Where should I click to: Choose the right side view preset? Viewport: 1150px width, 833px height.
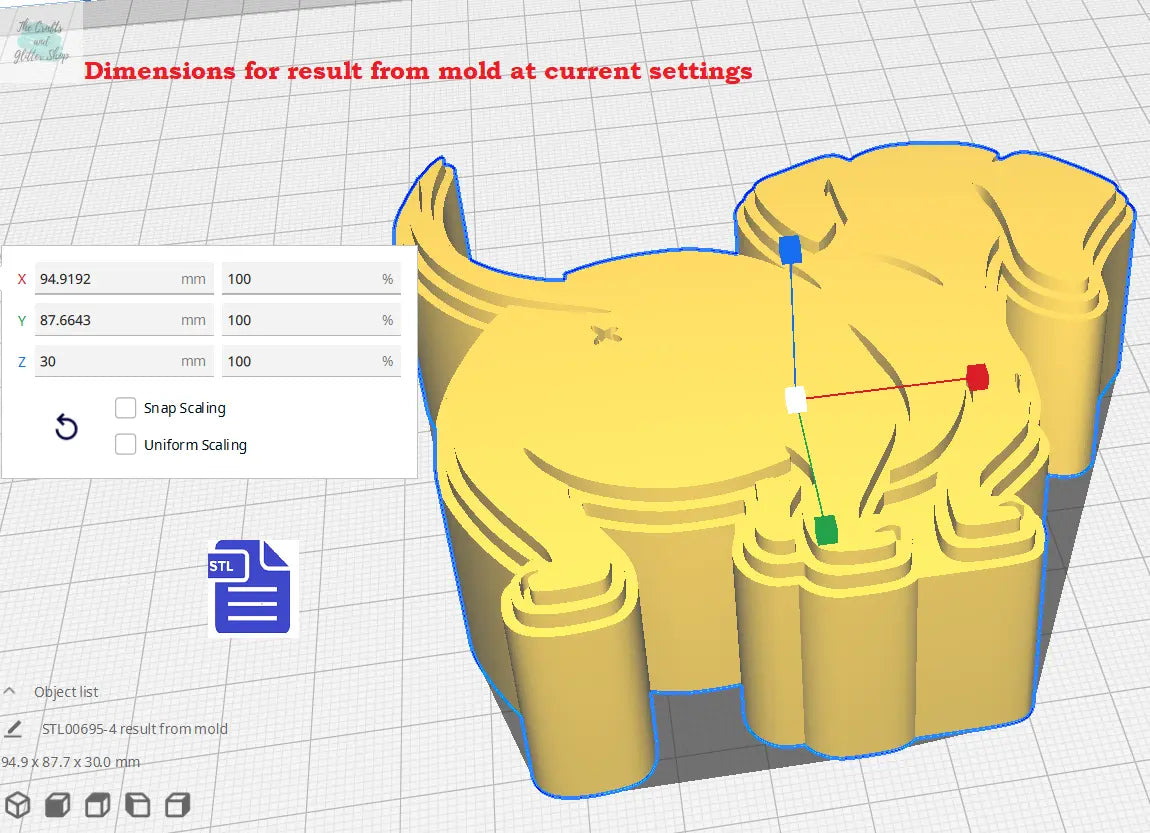coord(177,803)
